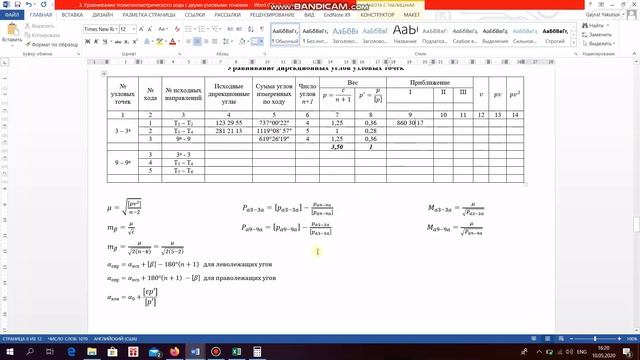
Task: Switch to ССЫЛКИ tab
Action: coord(195,15)
